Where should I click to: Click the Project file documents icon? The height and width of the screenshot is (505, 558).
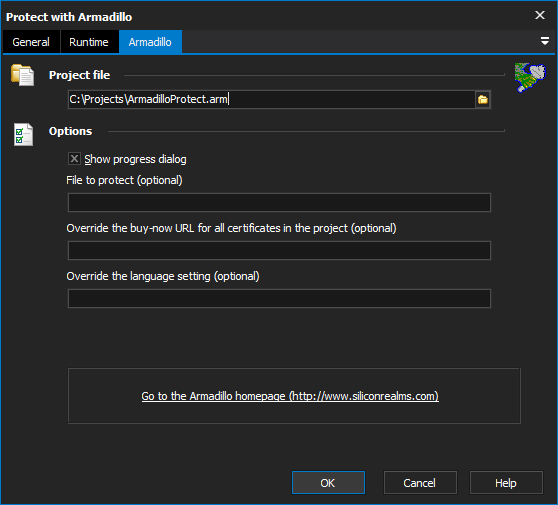click(x=23, y=75)
